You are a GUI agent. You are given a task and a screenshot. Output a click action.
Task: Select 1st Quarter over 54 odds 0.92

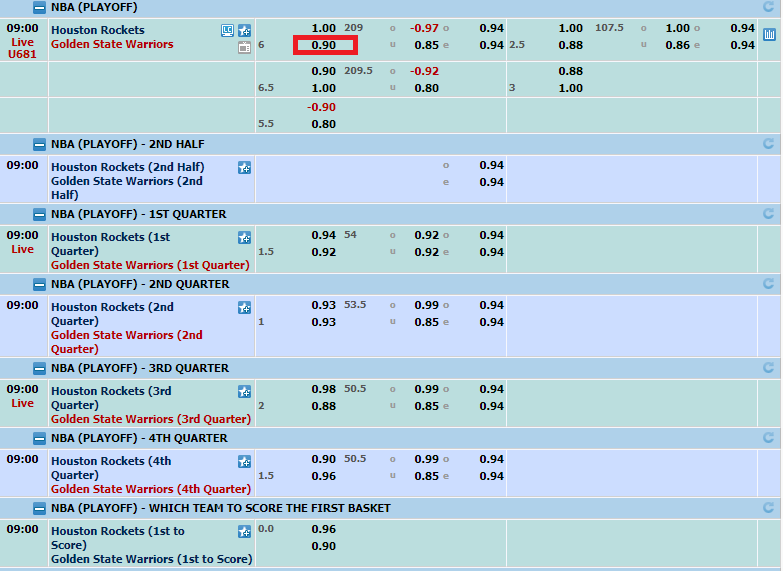426,235
